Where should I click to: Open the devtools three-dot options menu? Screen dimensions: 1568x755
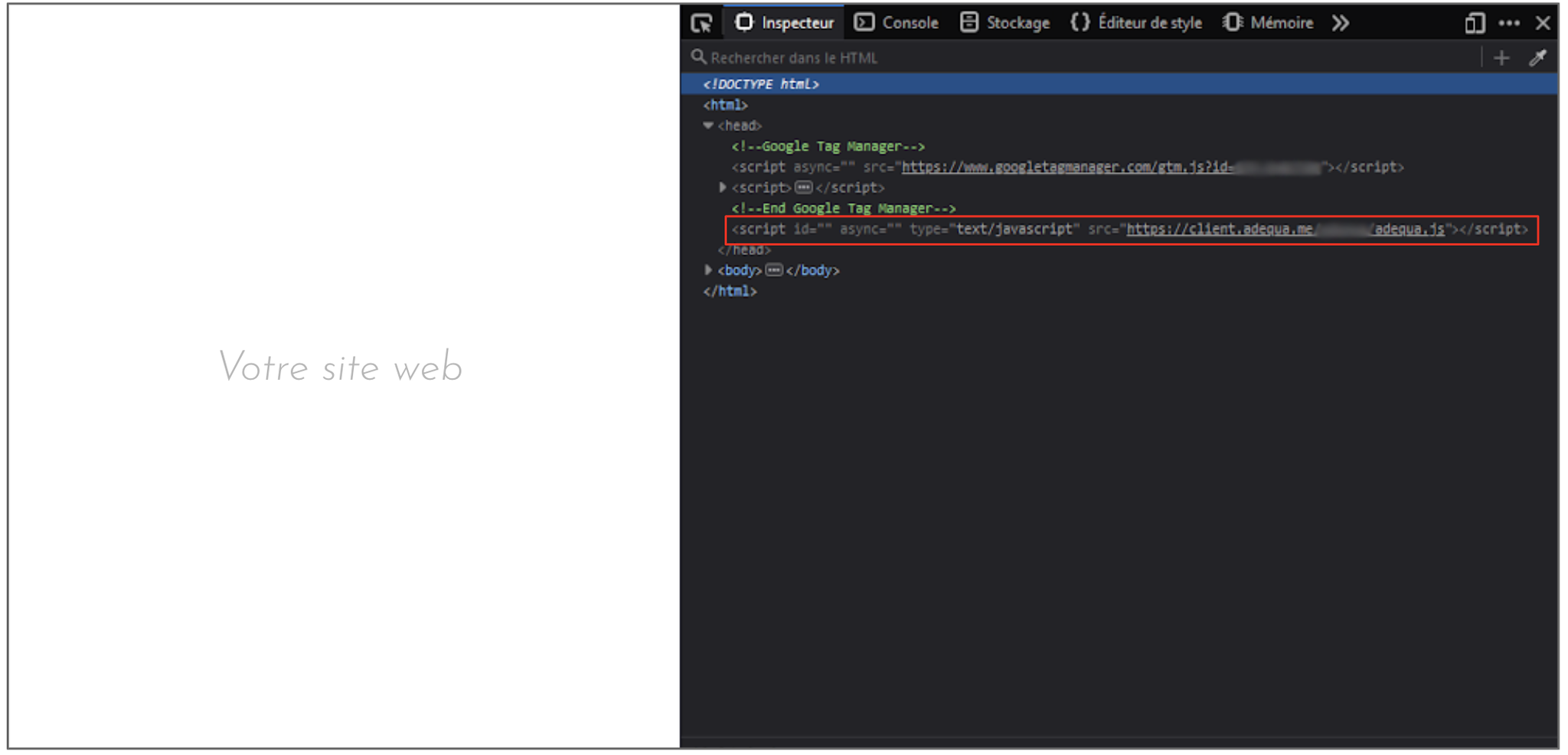click(x=1509, y=23)
